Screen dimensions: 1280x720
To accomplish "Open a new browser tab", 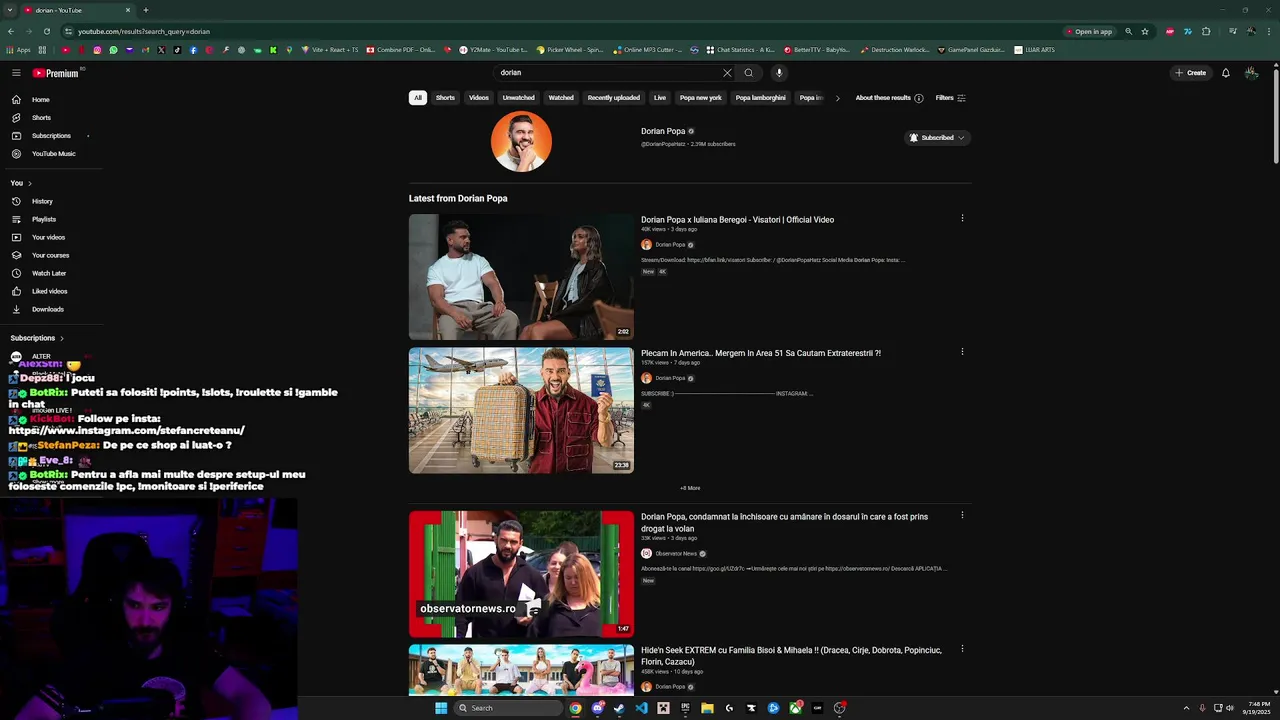I will [146, 10].
